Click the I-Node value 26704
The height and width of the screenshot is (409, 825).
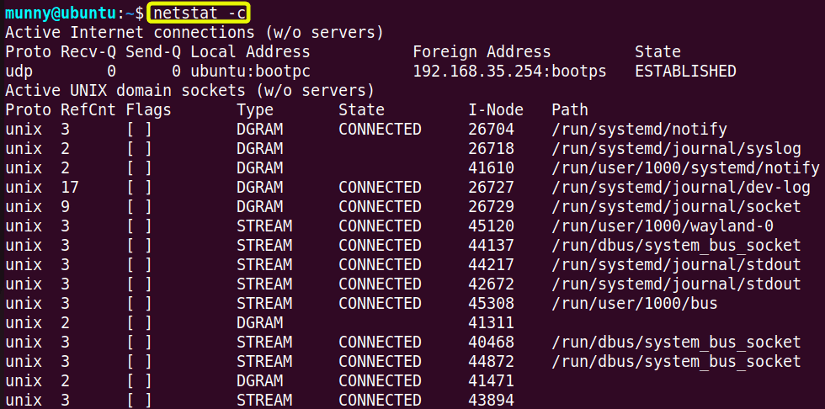pyautogui.click(x=491, y=129)
